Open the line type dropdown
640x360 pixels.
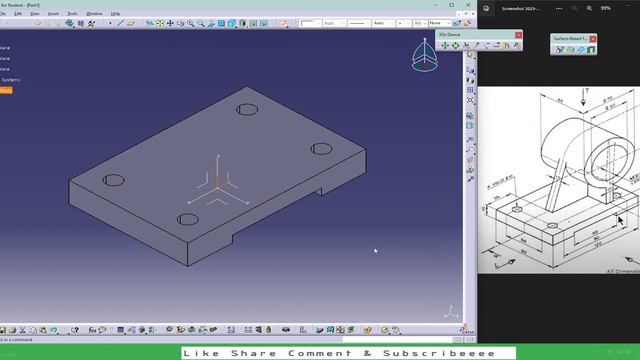click(359, 23)
